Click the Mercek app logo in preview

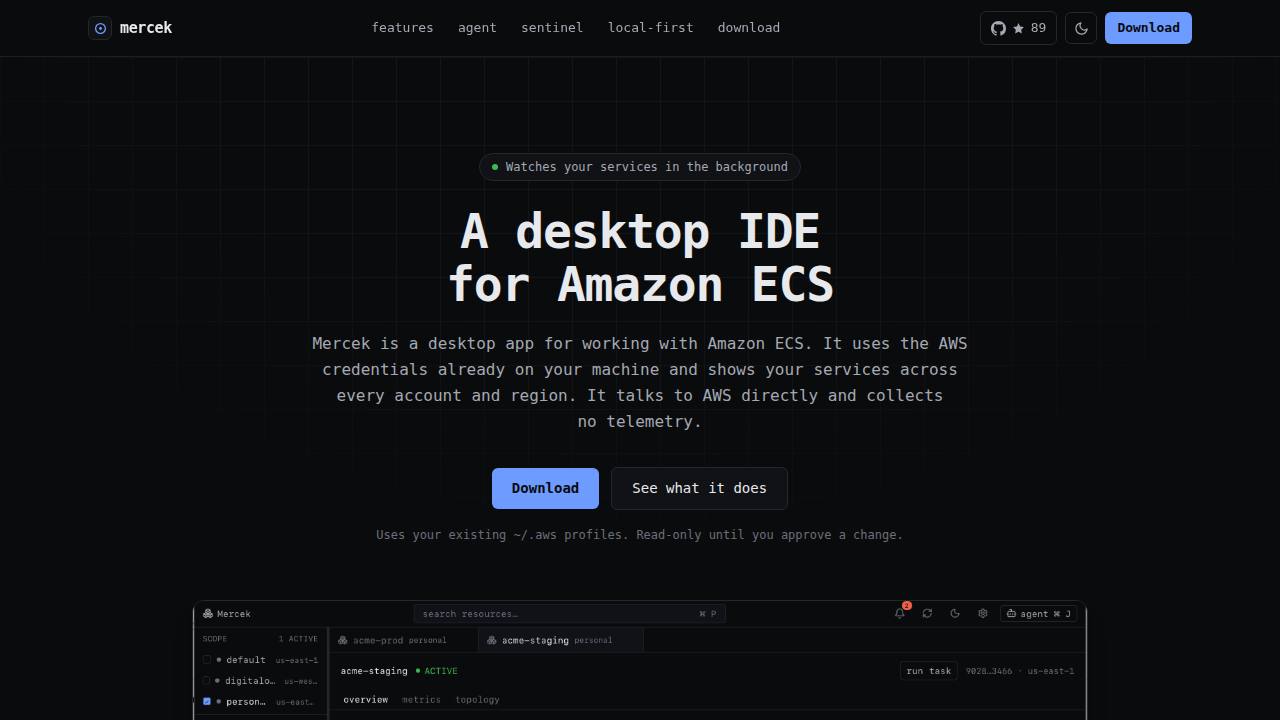(x=208, y=614)
